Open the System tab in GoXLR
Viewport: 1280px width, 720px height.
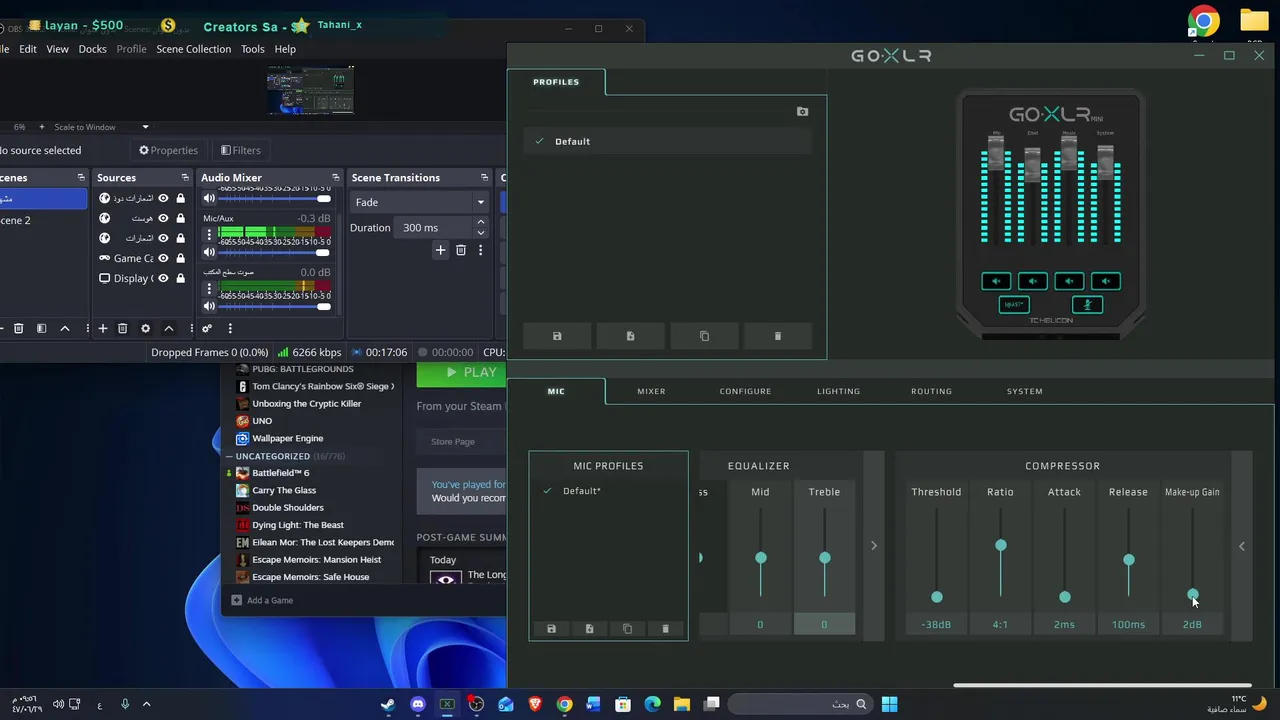[1024, 391]
